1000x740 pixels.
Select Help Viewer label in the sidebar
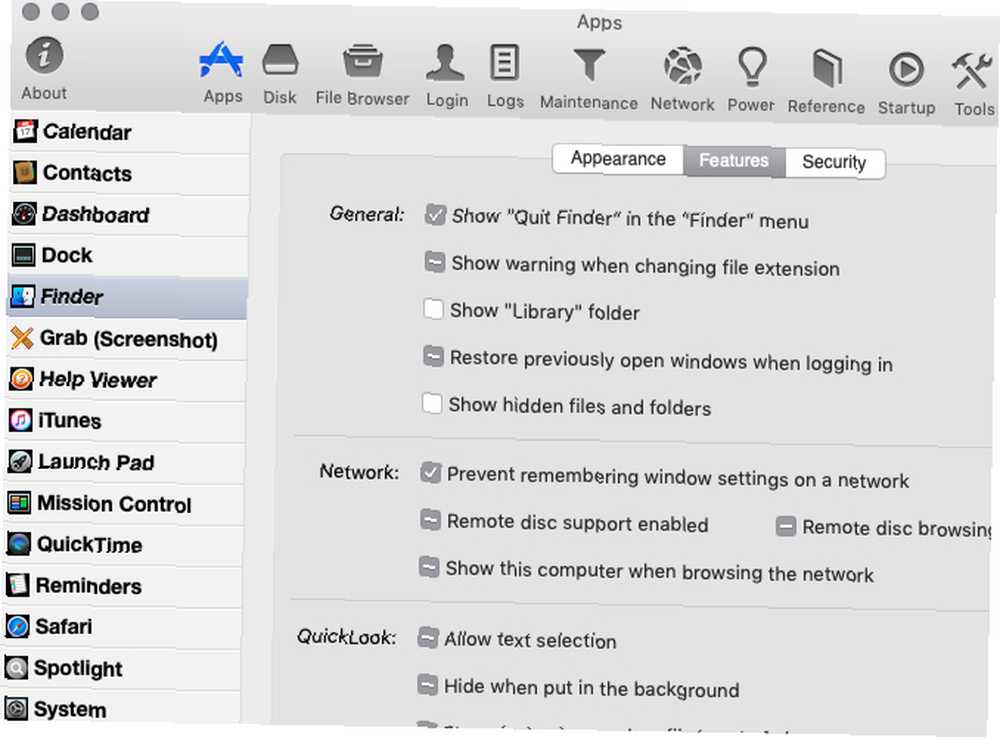click(98, 380)
